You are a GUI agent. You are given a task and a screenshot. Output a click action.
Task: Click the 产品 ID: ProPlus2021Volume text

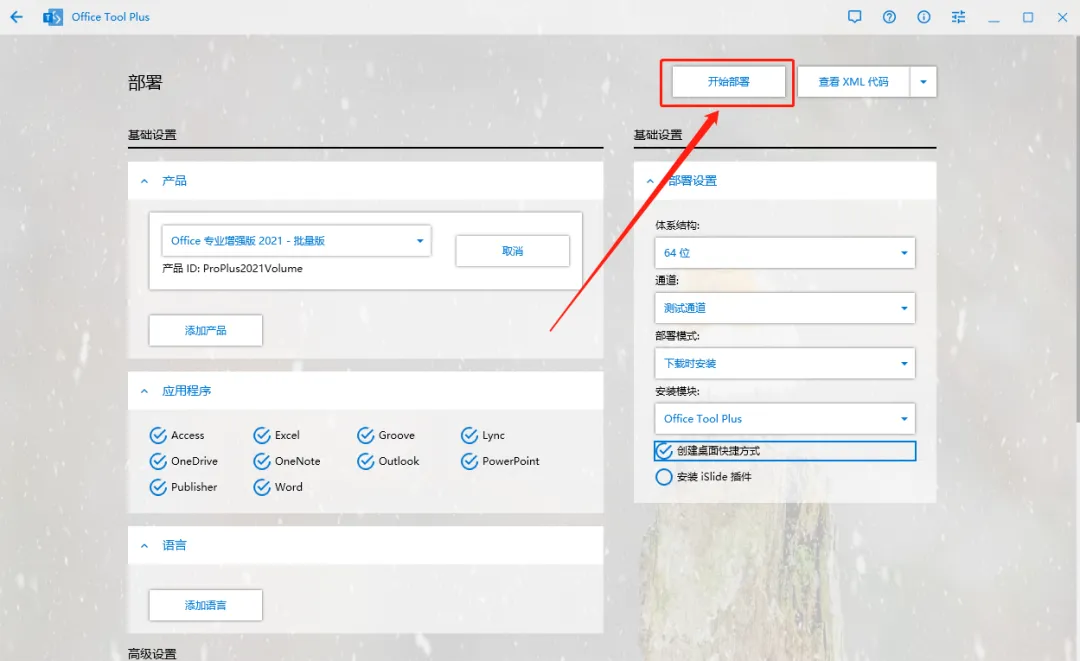tap(232, 269)
